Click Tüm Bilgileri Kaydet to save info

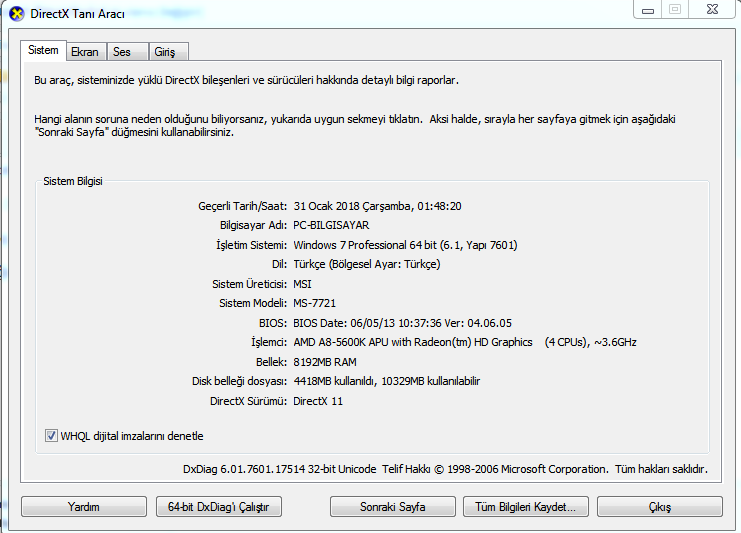click(525, 507)
